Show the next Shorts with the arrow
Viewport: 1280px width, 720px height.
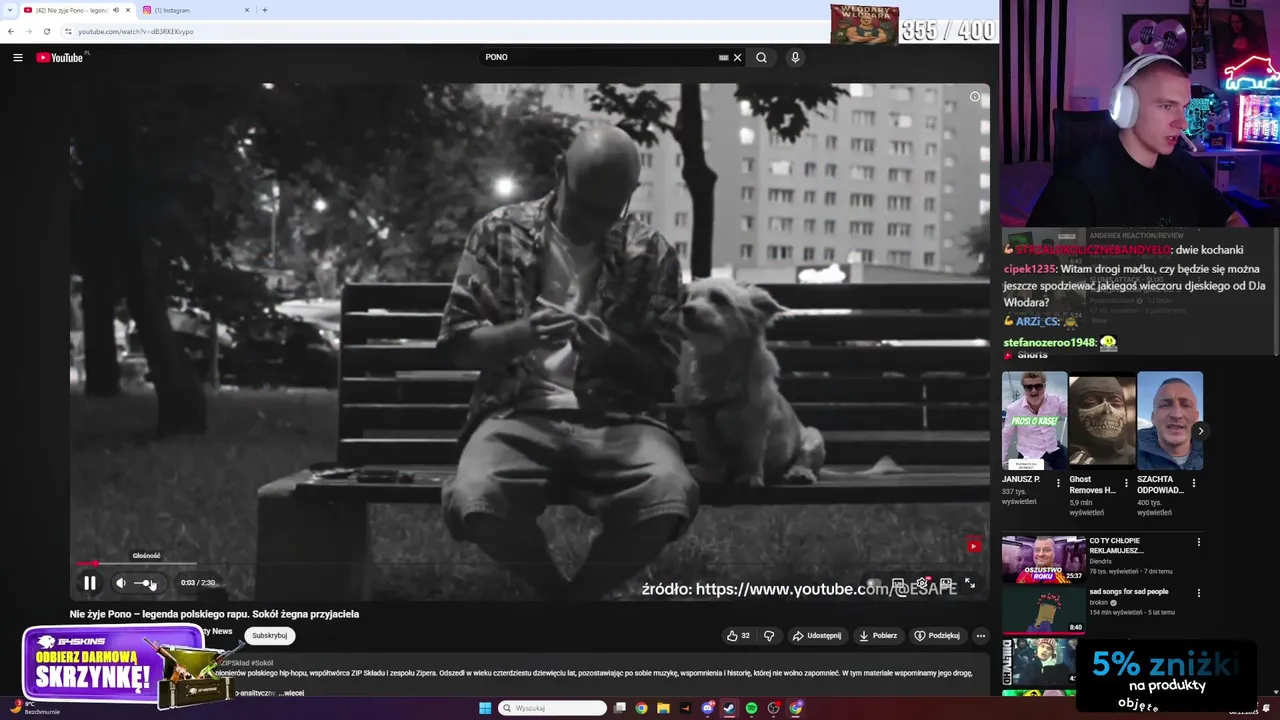(1200, 431)
